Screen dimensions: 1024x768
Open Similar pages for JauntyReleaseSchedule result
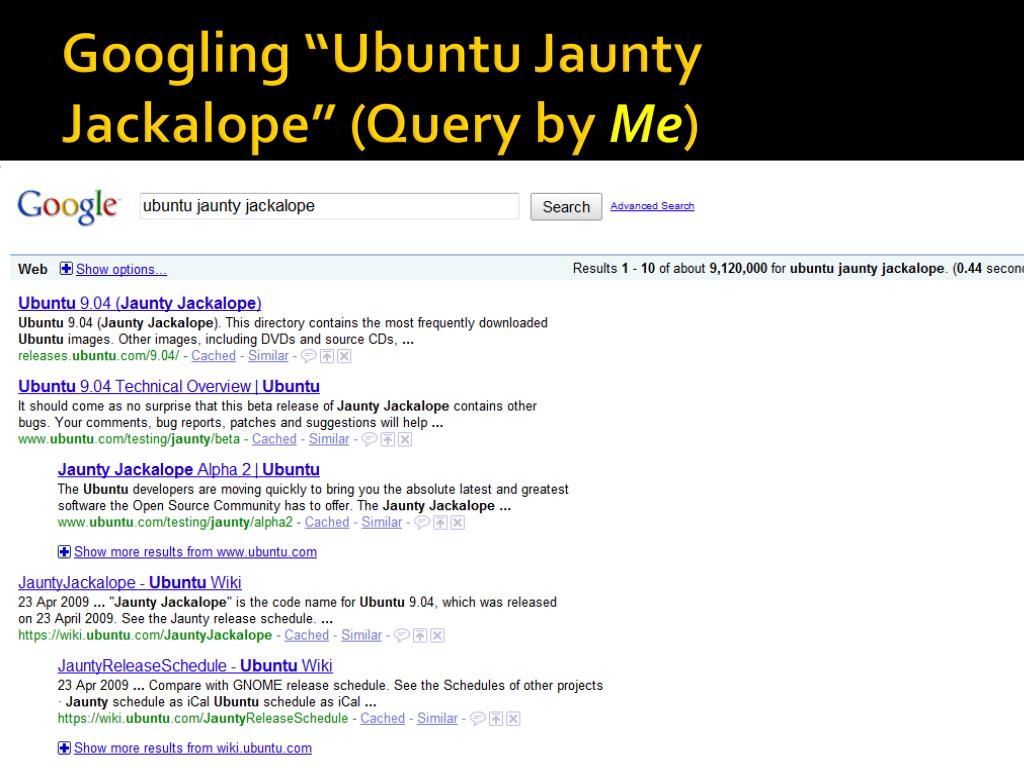[x=438, y=718]
